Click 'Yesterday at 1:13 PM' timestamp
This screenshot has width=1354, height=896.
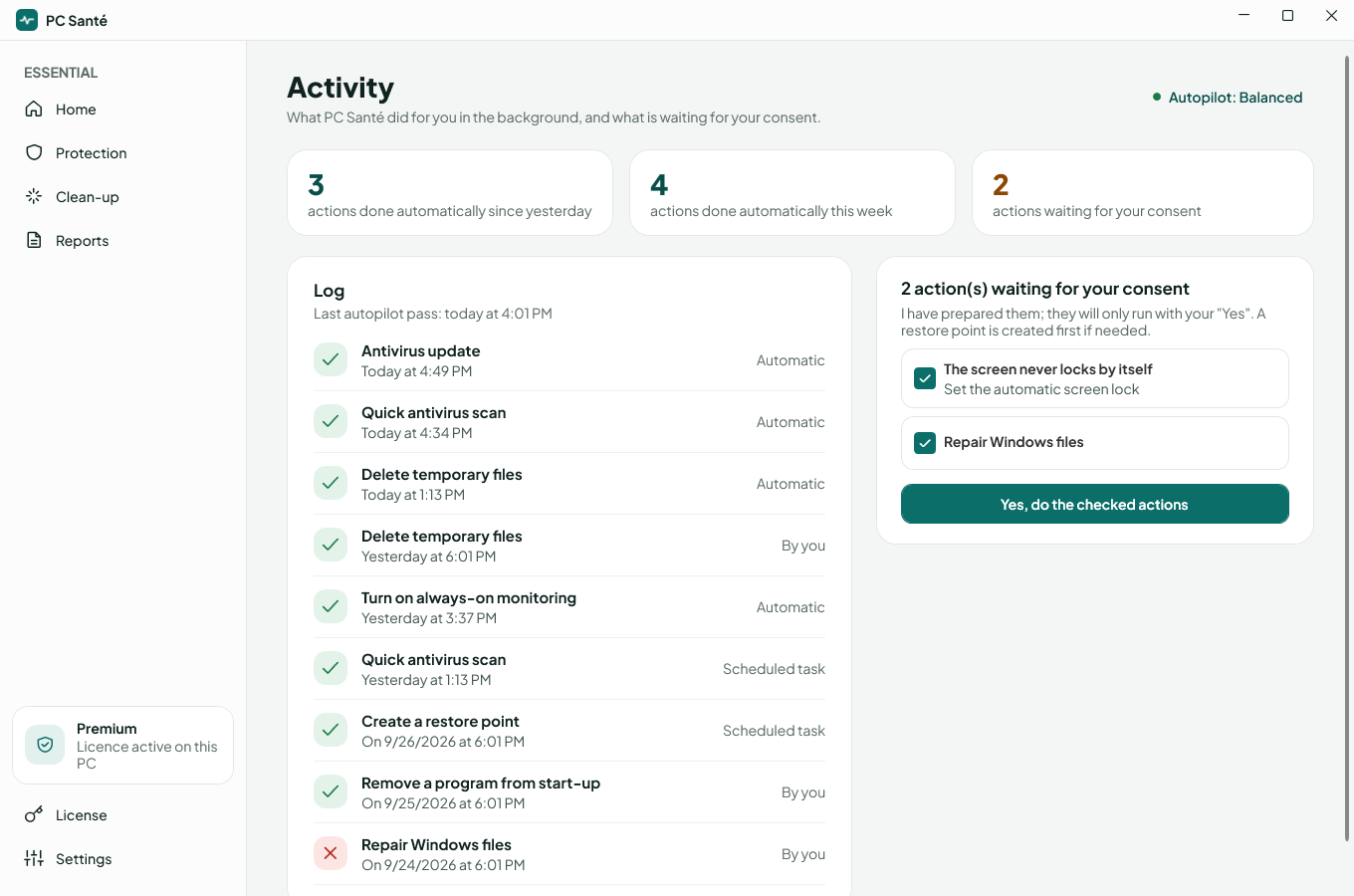pos(426,680)
